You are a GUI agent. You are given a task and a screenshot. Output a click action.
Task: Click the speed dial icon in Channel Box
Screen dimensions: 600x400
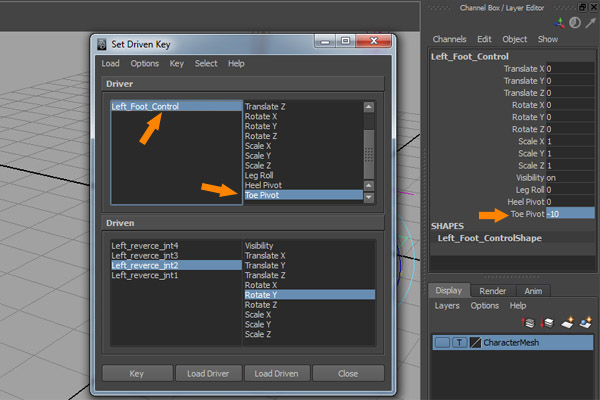click(x=575, y=23)
